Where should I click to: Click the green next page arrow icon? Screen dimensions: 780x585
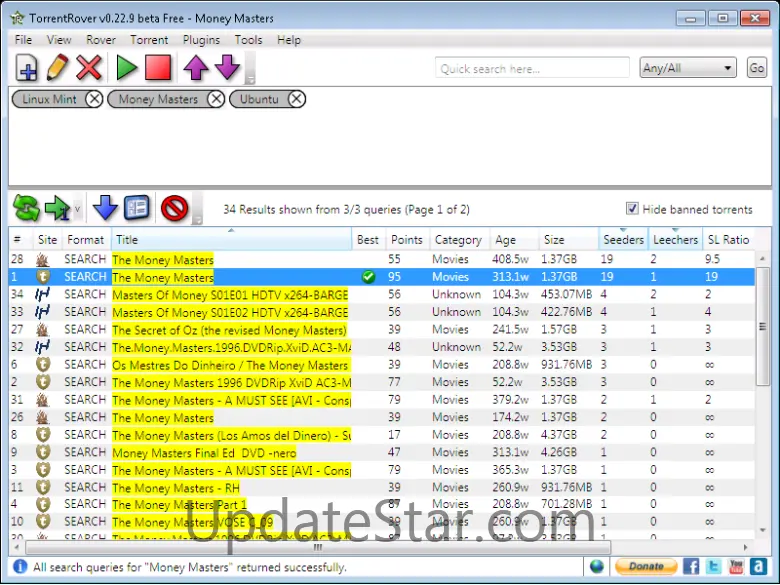[x=57, y=207]
